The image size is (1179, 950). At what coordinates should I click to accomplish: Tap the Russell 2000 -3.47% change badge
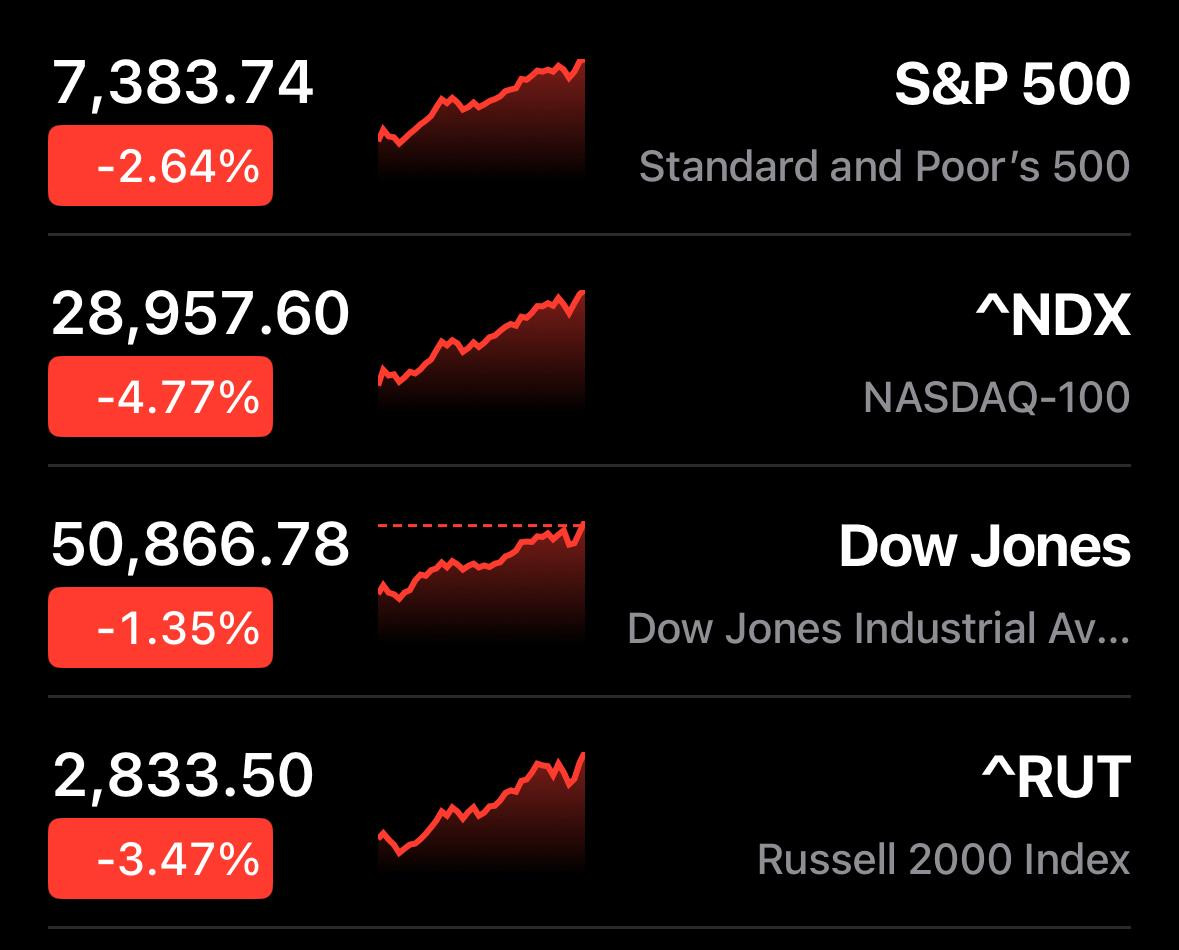160,858
